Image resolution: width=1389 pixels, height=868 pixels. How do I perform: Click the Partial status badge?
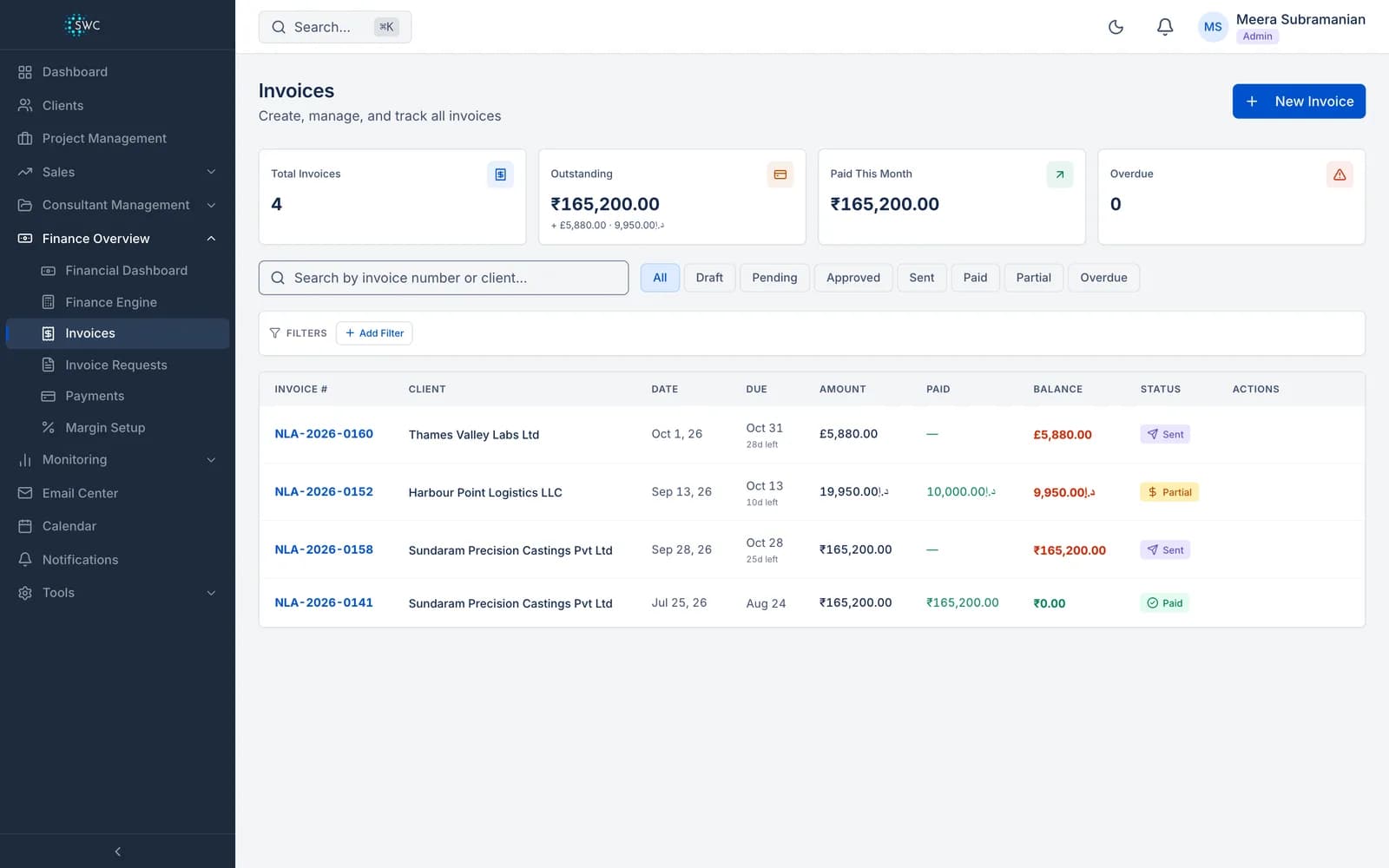pyautogui.click(x=1168, y=492)
